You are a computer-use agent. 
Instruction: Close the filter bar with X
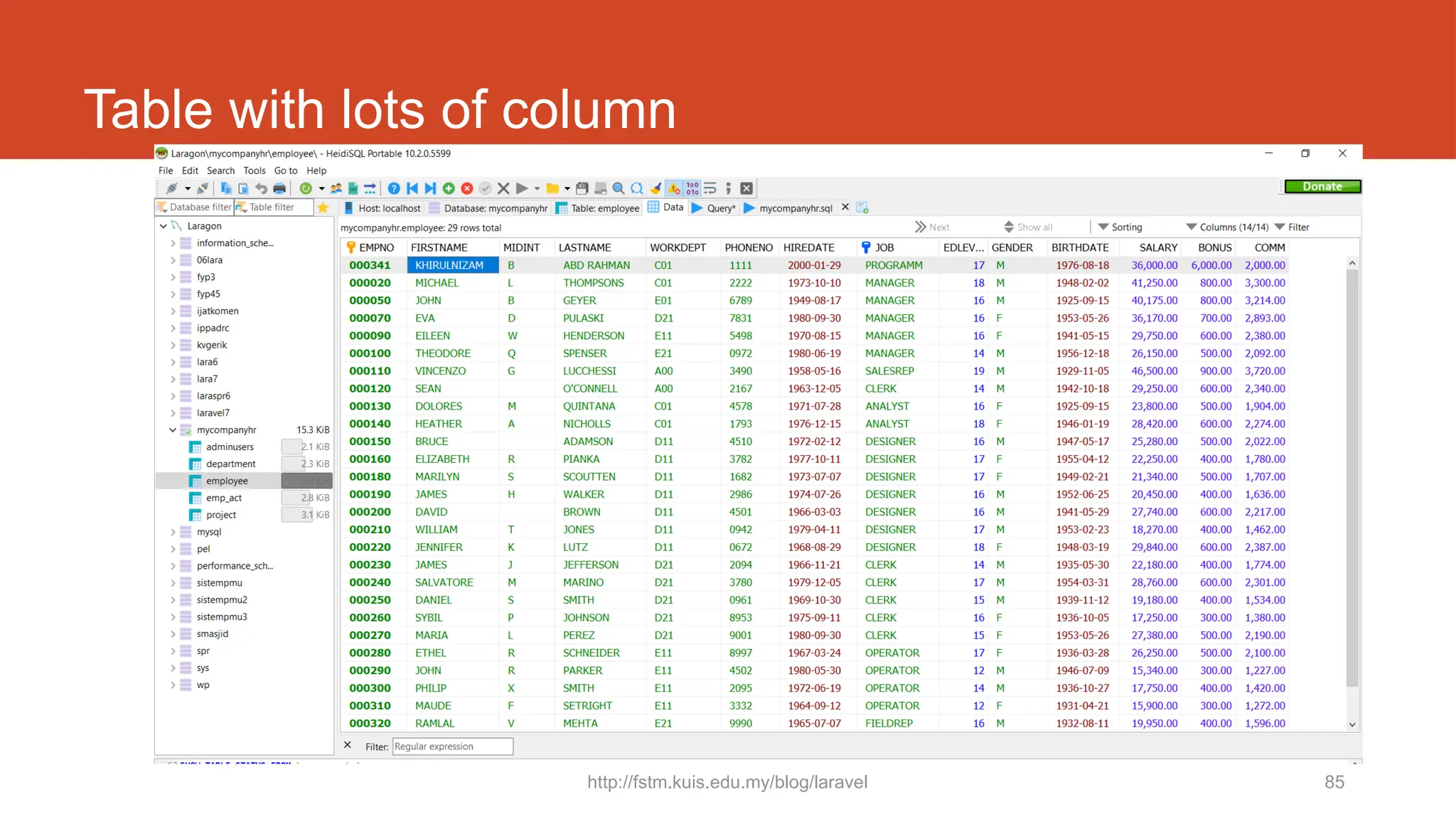point(348,745)
